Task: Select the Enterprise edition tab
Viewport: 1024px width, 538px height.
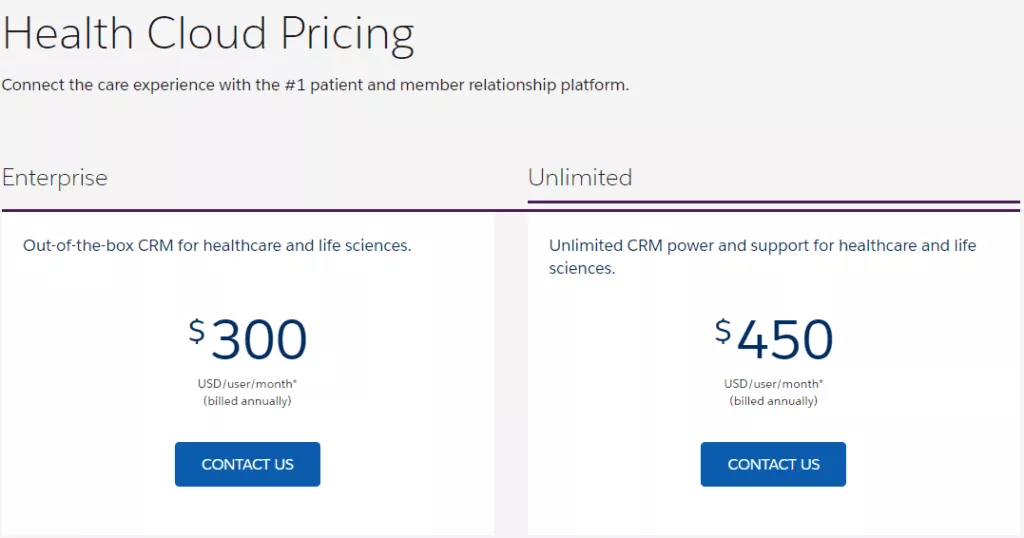Action: 55,178
